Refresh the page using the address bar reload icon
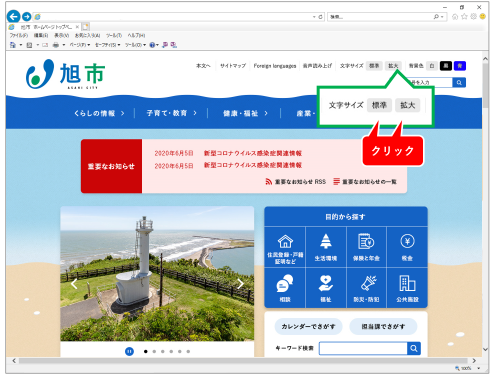The width and height of the screenshot is (500, 375). [x=320, y=17]
